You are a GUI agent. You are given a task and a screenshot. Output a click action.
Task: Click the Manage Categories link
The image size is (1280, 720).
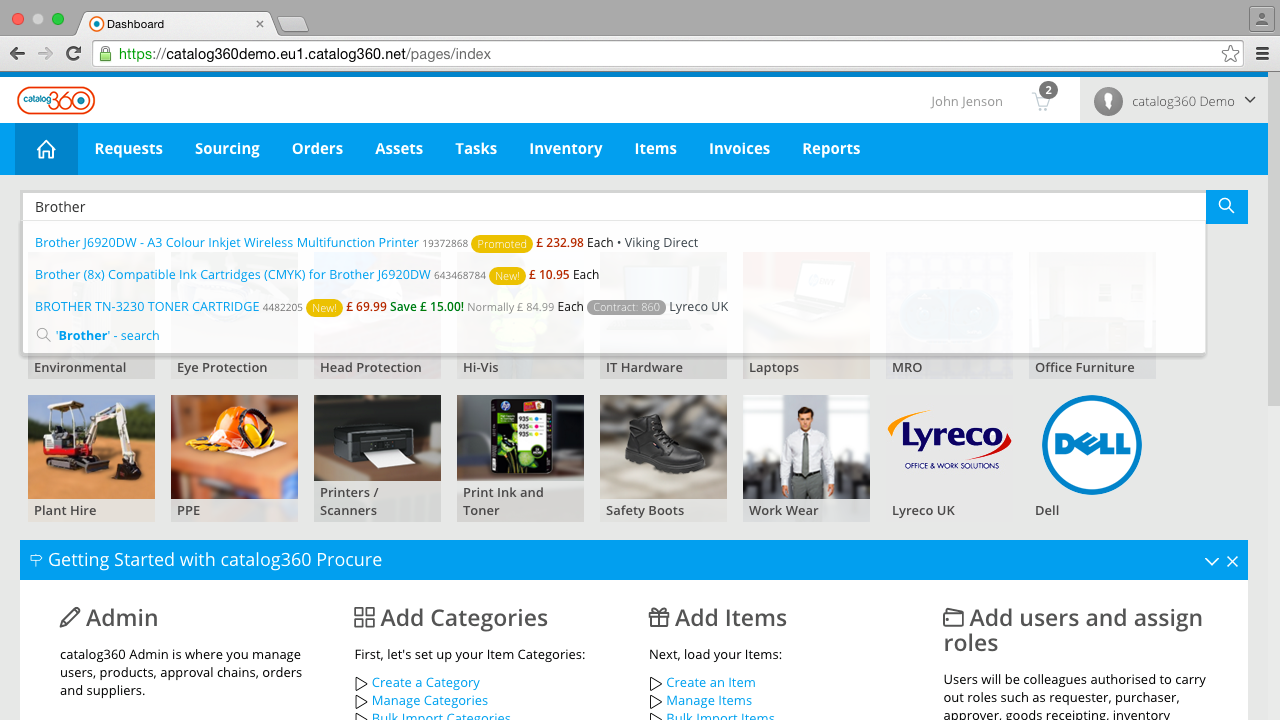click(x=430, y=701)
